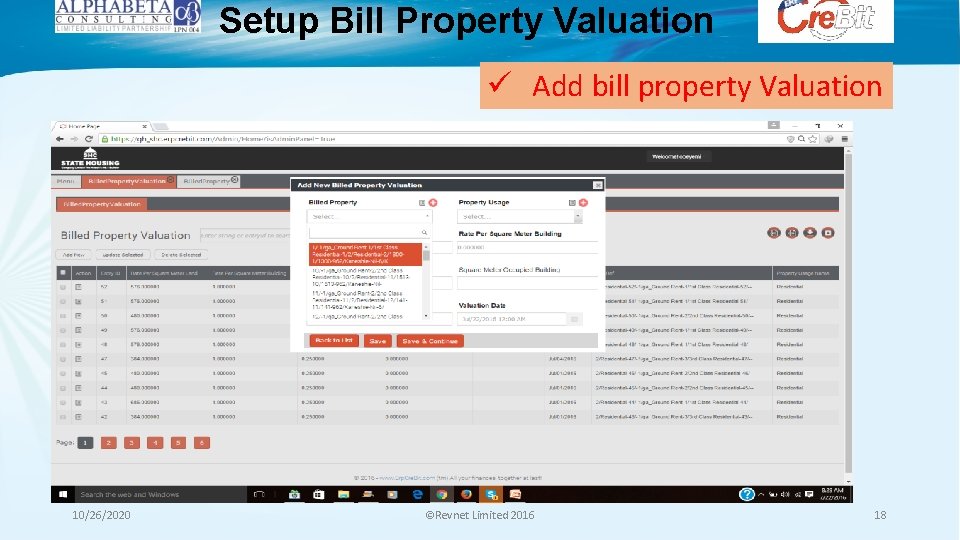
Task: Tick the checkbox for entry 50
Action: point(62,316)
